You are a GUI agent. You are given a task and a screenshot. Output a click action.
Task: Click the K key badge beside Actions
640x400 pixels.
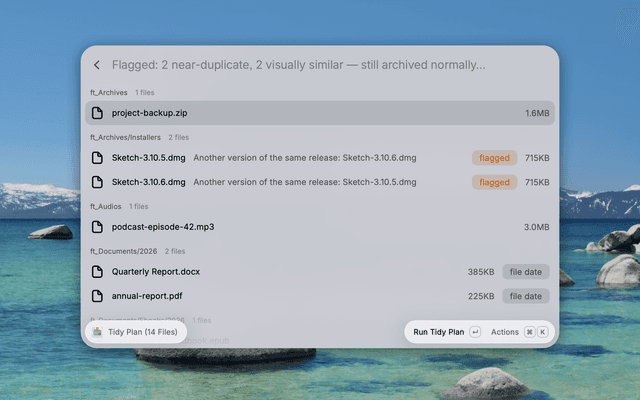[x=542, y=332]
